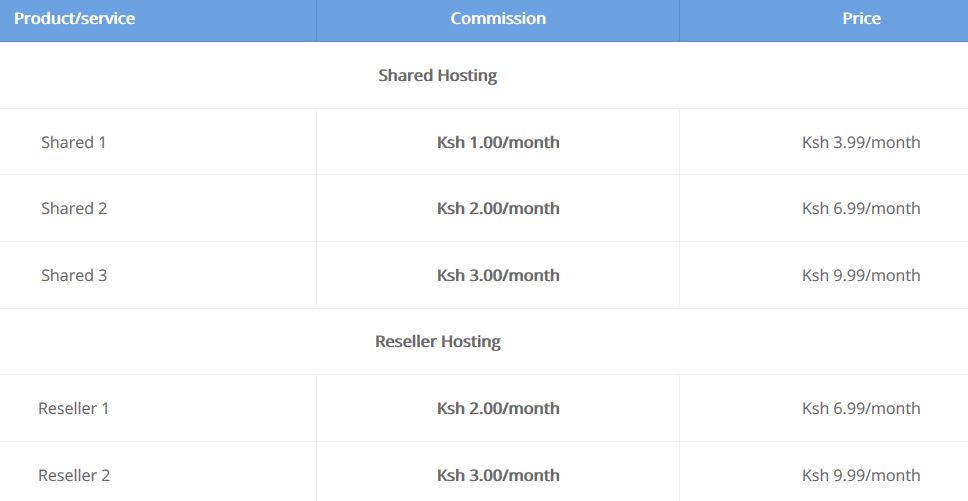
Task: Select Shared 2 commission Ksh 2.00/month
Action: pos(498,209)
